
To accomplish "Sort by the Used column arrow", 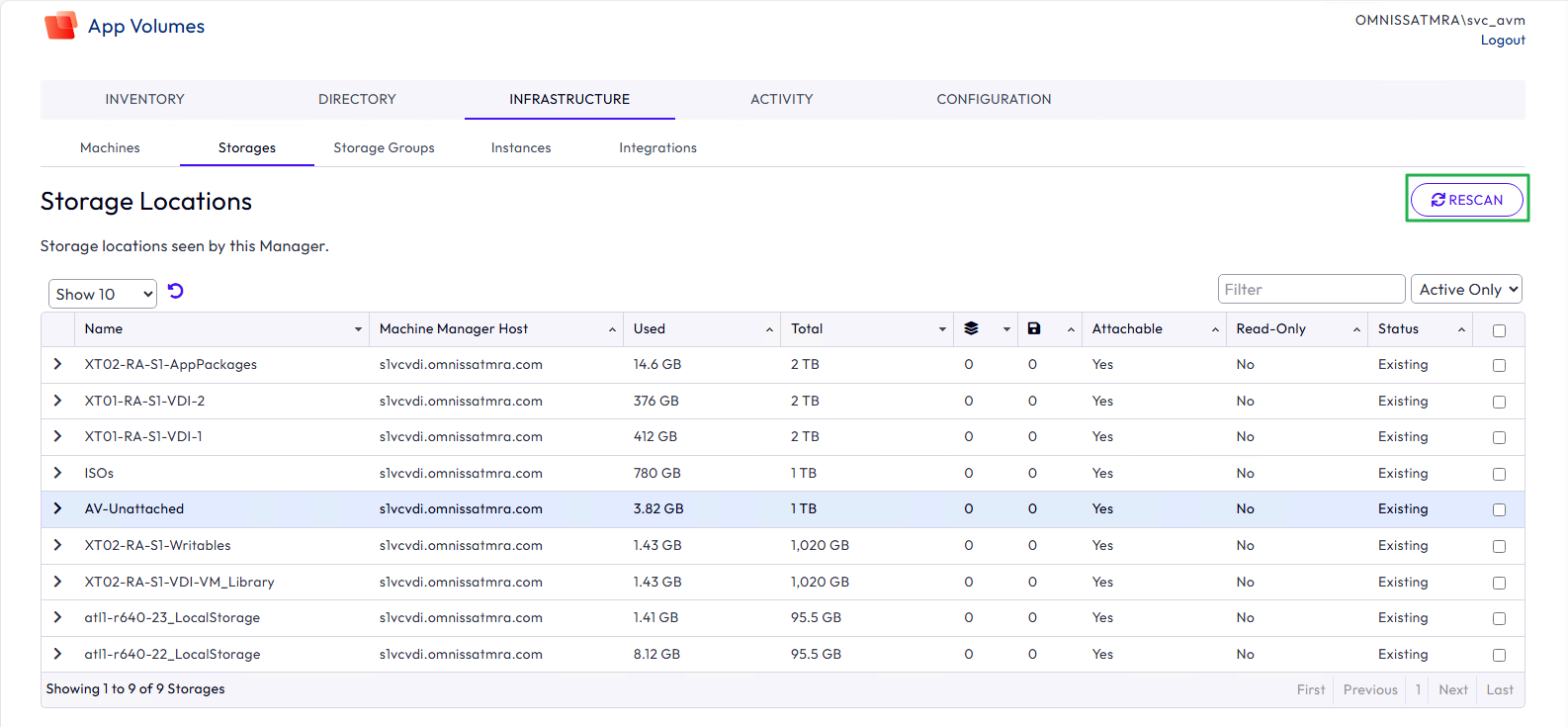I will (x=769, y=329).
